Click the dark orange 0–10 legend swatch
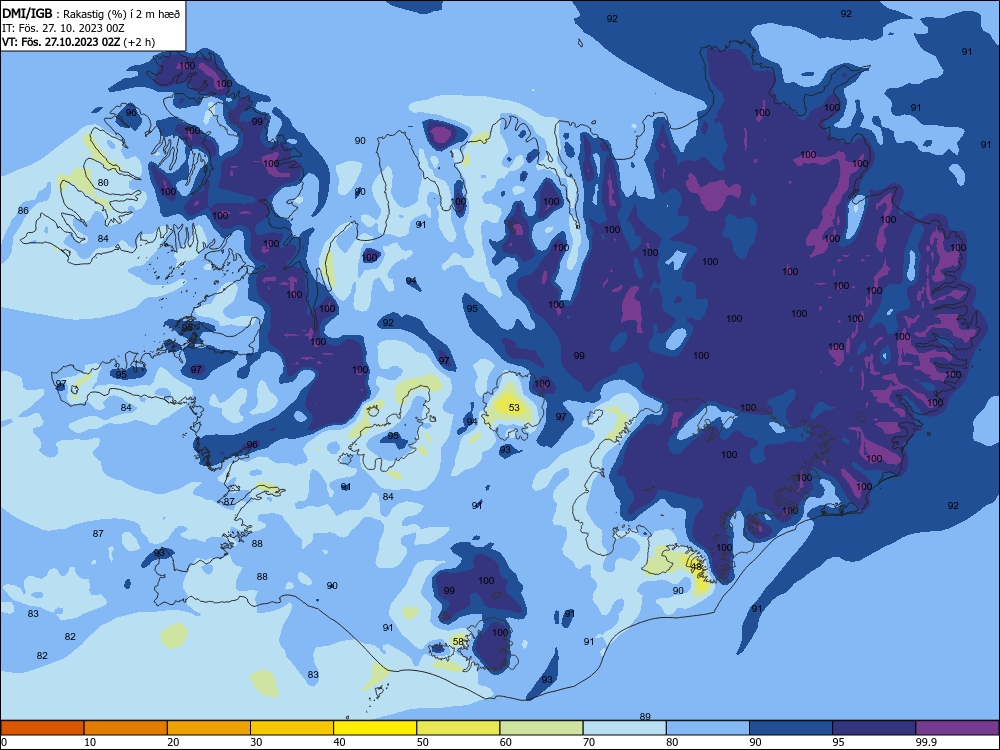 (42, 728)
